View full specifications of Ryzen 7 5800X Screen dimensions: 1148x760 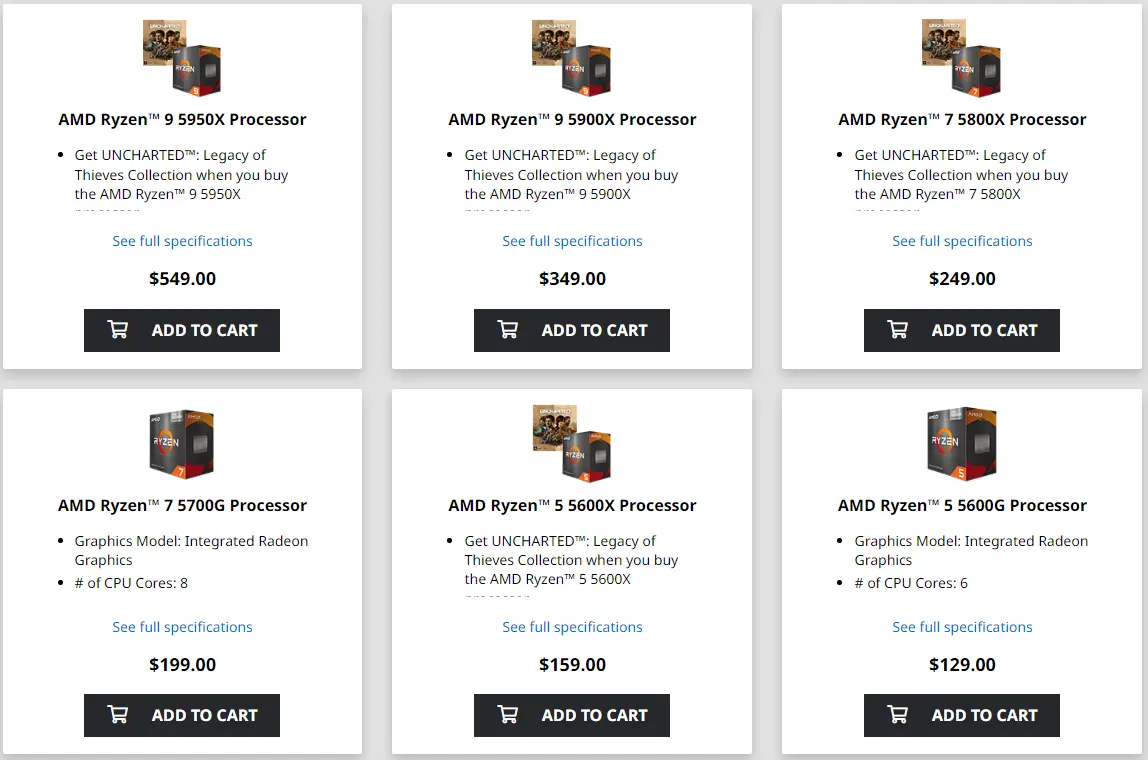tap(962, 241)
